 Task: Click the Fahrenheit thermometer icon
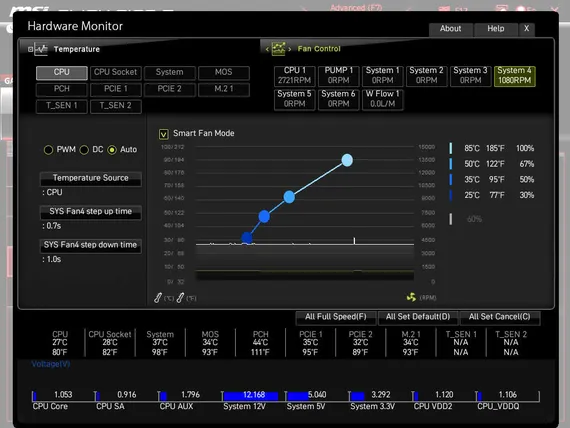180,298
